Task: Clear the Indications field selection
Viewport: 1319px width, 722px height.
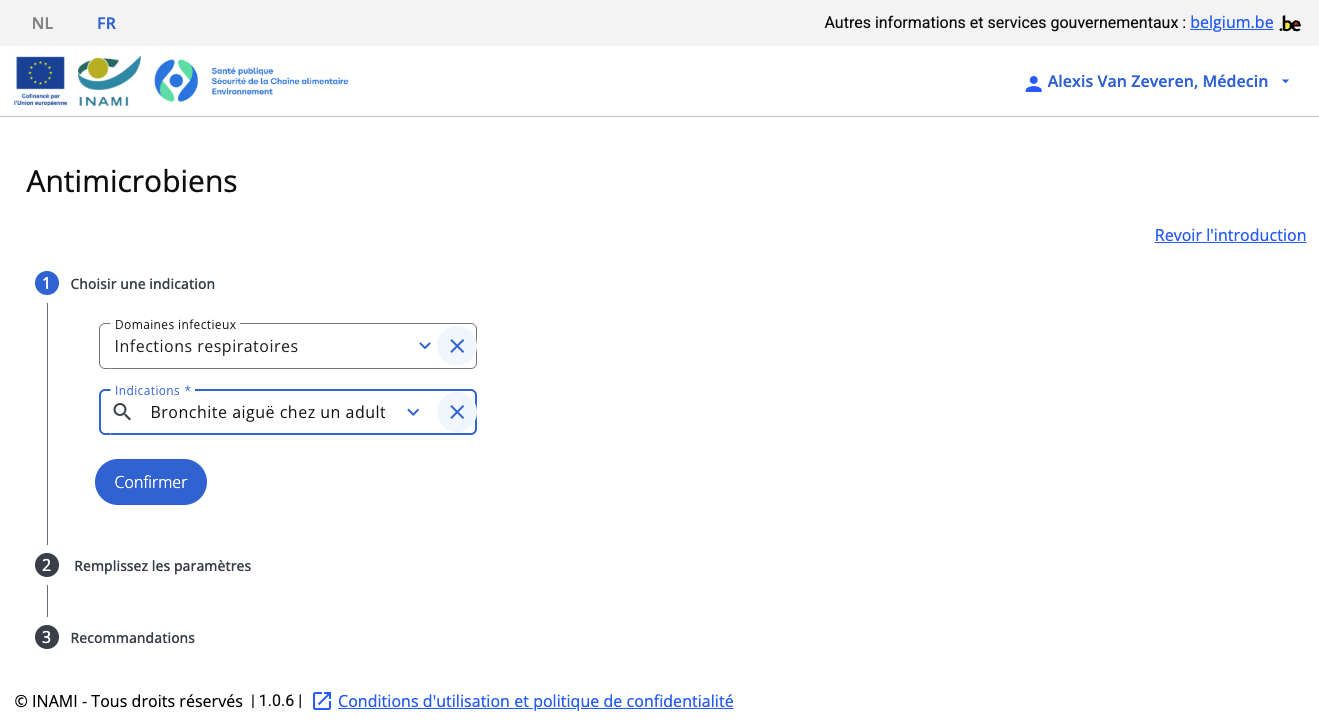Action: point(457,412)
